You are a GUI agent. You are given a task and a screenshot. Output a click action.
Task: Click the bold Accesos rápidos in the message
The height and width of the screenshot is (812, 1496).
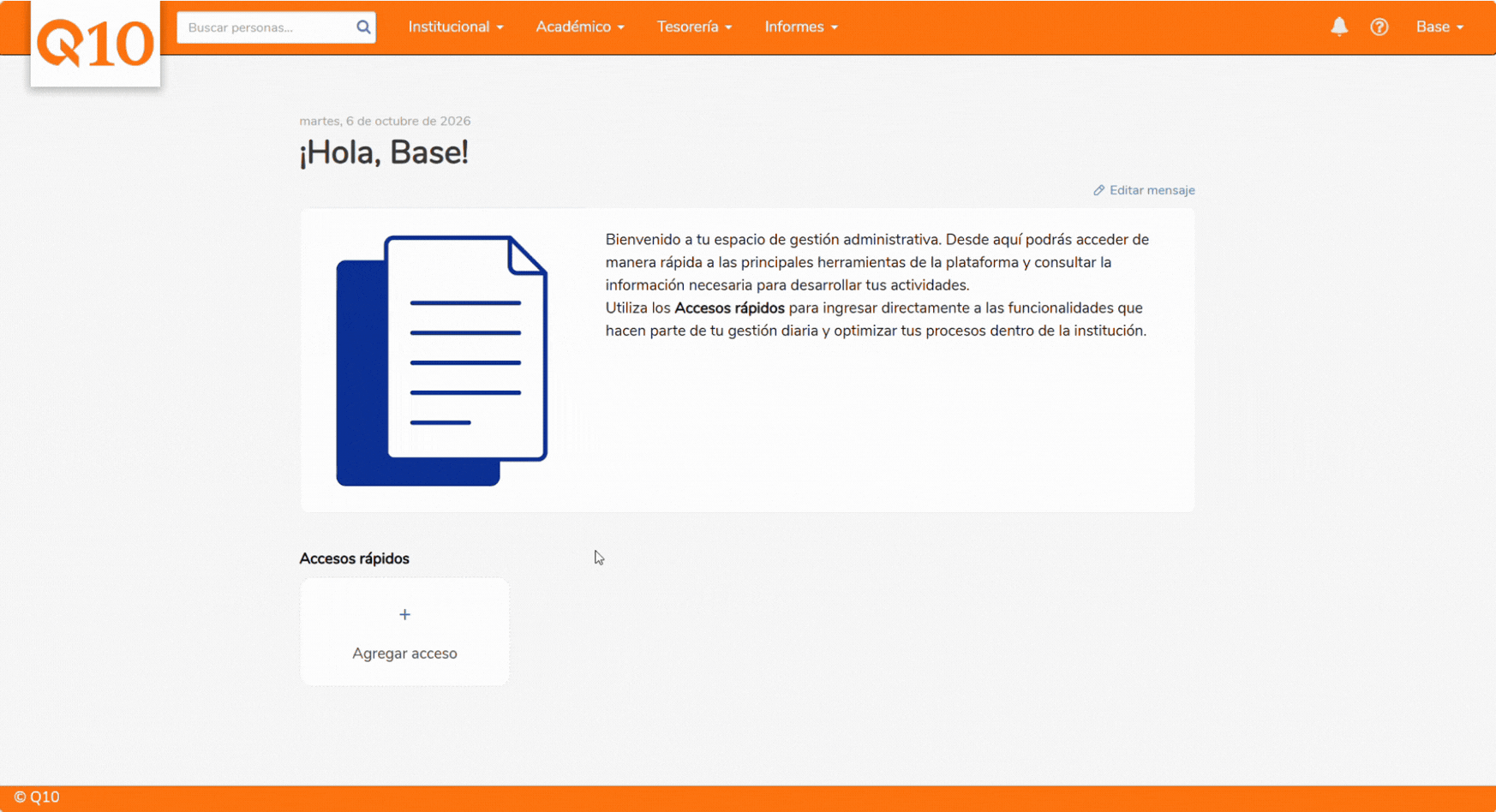(729, 307)
